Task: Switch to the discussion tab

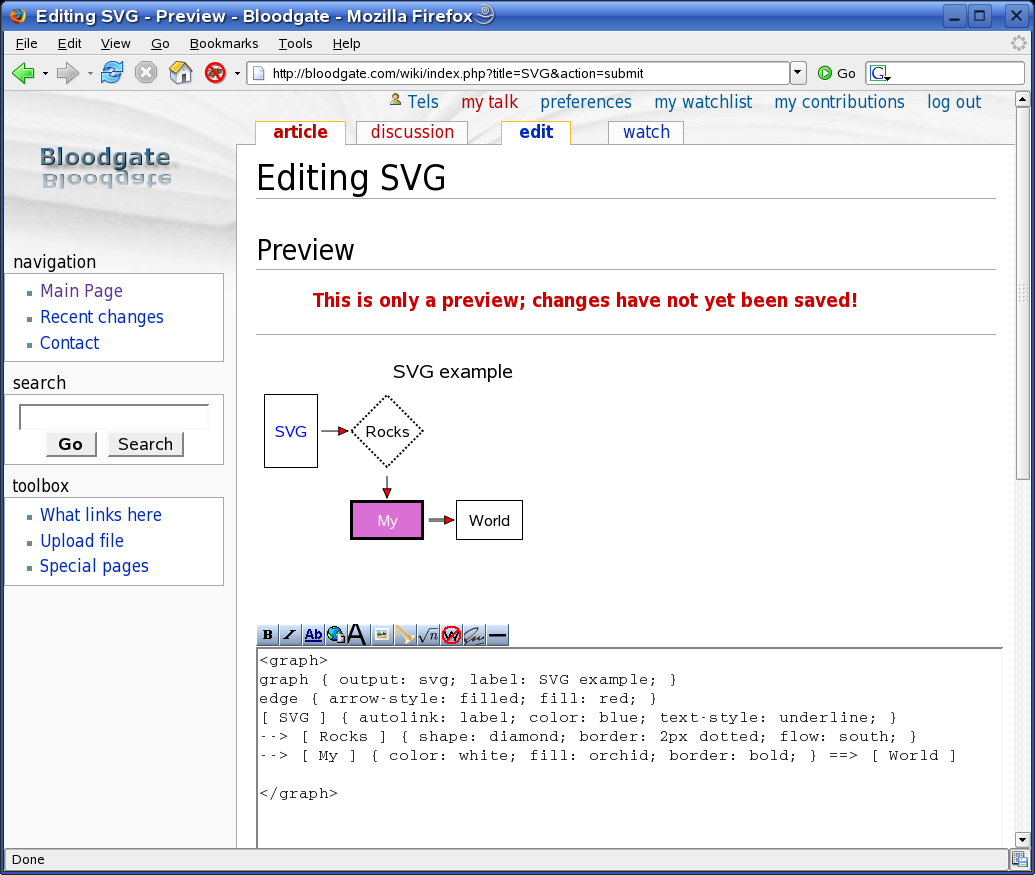Action: click(412, 132)
